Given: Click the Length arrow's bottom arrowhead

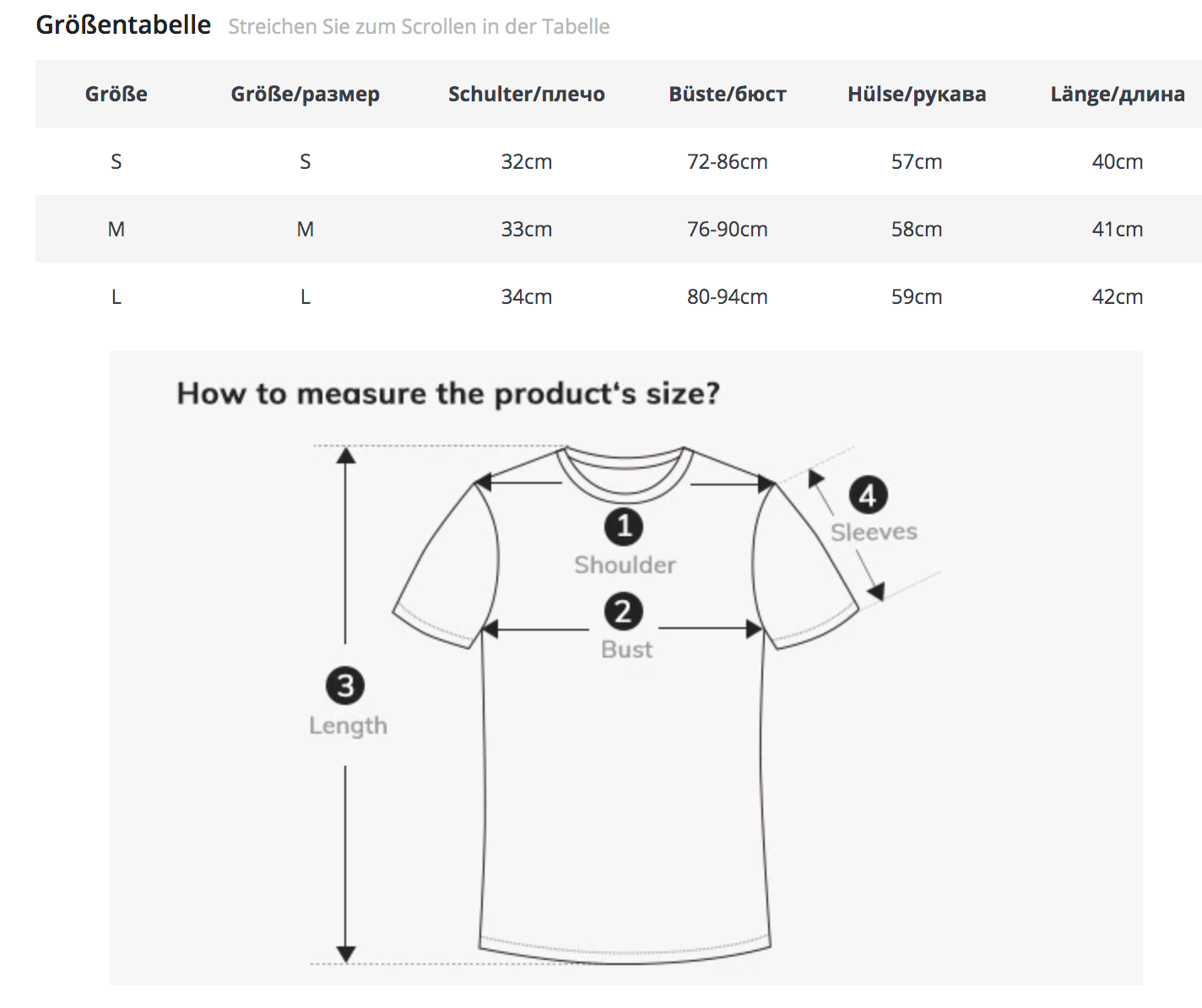Looking at the screenshot, I should tap(346, 954).
